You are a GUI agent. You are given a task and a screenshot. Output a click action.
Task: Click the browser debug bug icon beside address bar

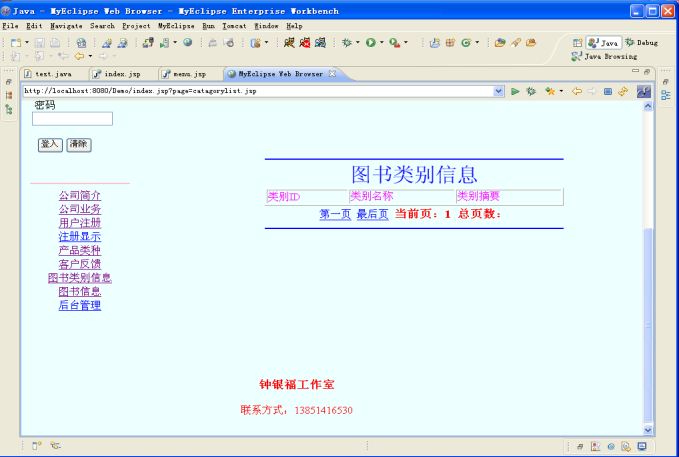[531, 91]
